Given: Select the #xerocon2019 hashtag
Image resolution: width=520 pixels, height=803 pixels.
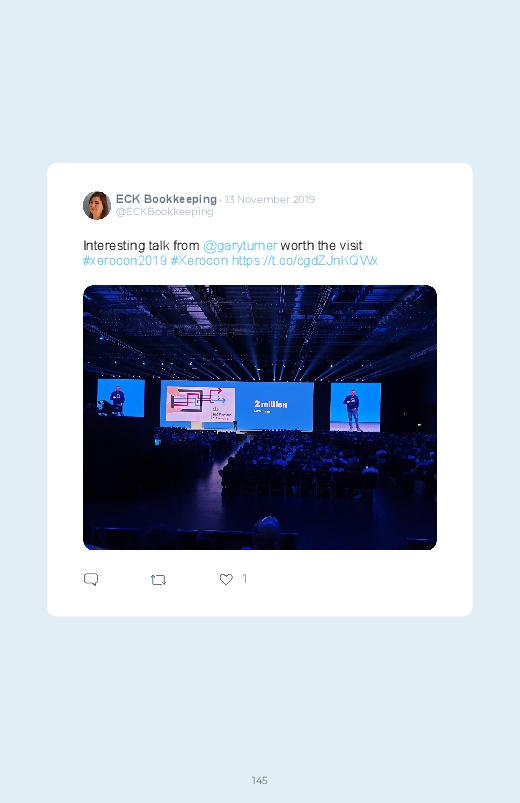Looking at the screenshot, I should (125, 261).
